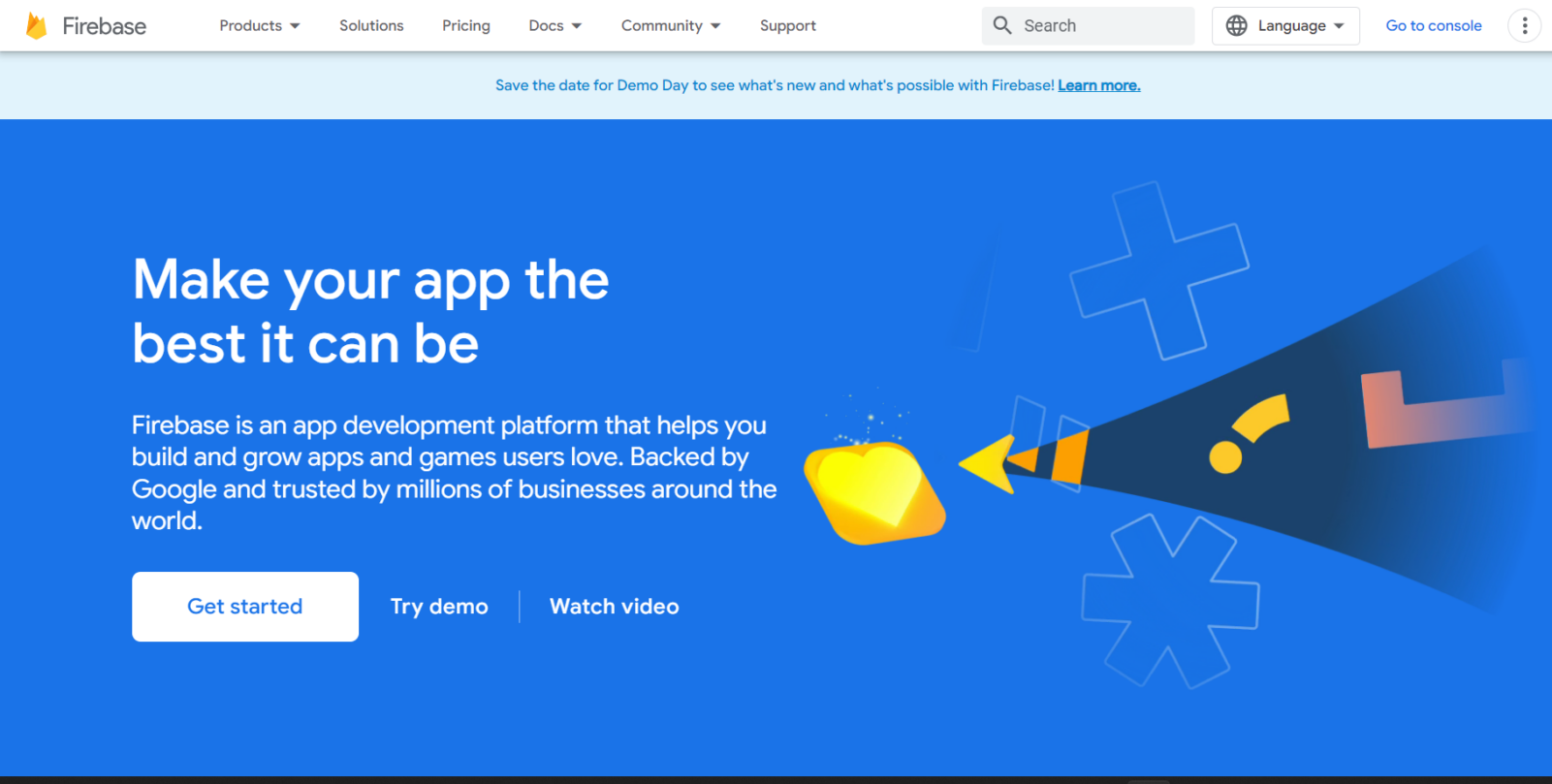Screen dimensions: 1552x784
Task: Click the 'Firebase is an app development platform' paragraph
Action: 454,473
